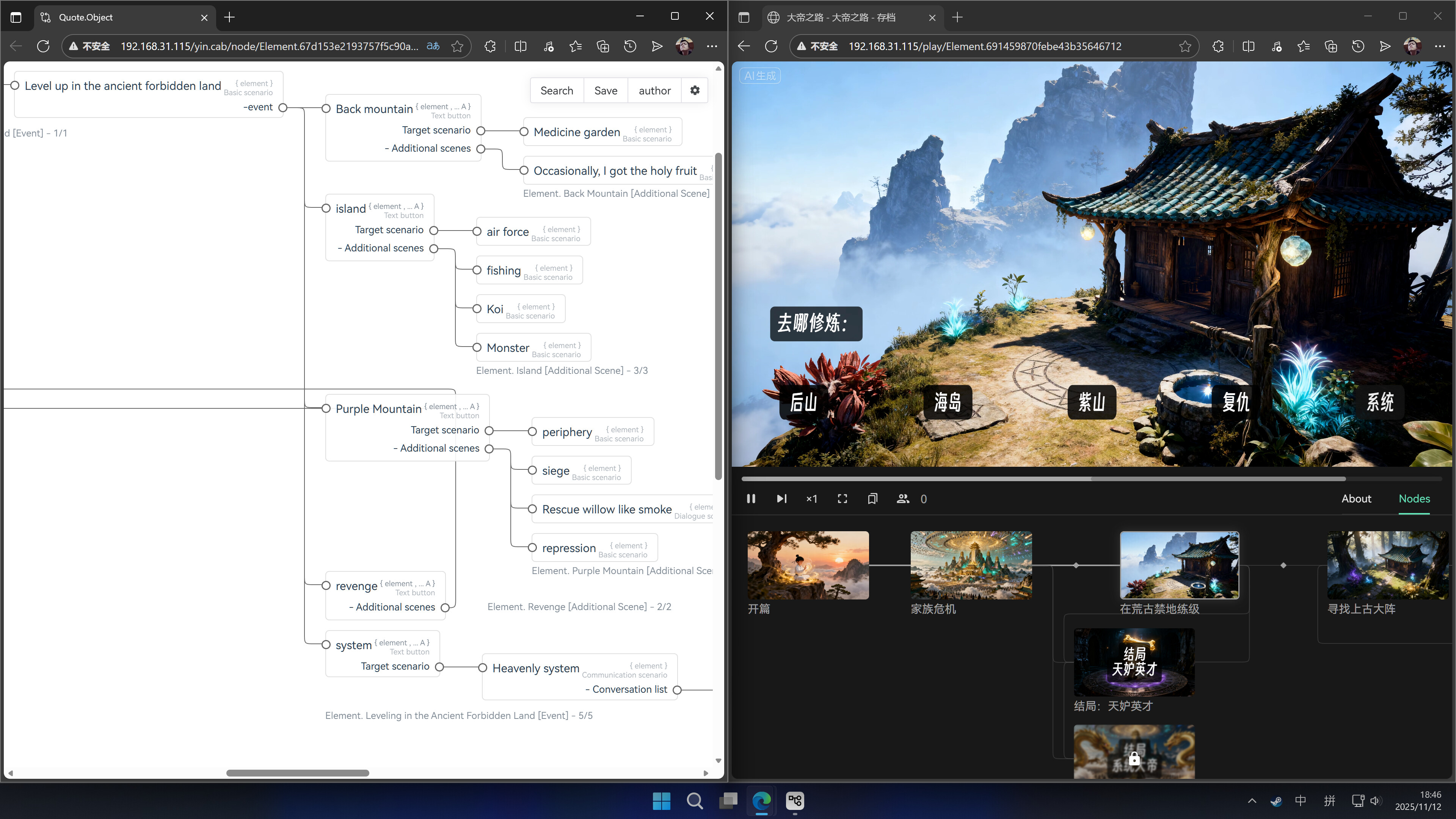
Task: Toggle the favorites star for current page
Action: point(457,46)
